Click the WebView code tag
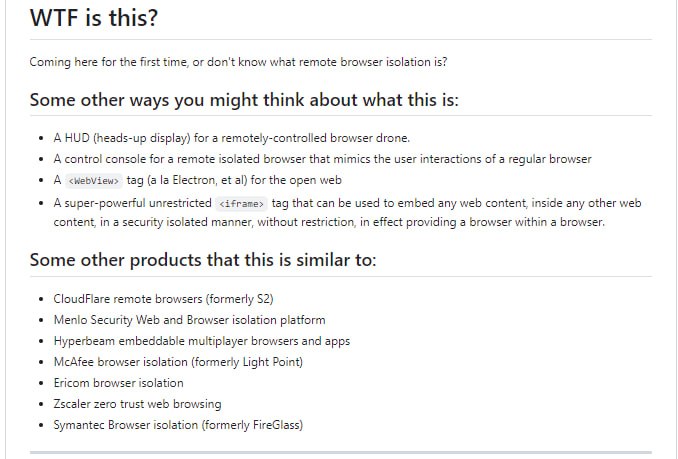Screen dimensions: 678x459 [93, 181]
